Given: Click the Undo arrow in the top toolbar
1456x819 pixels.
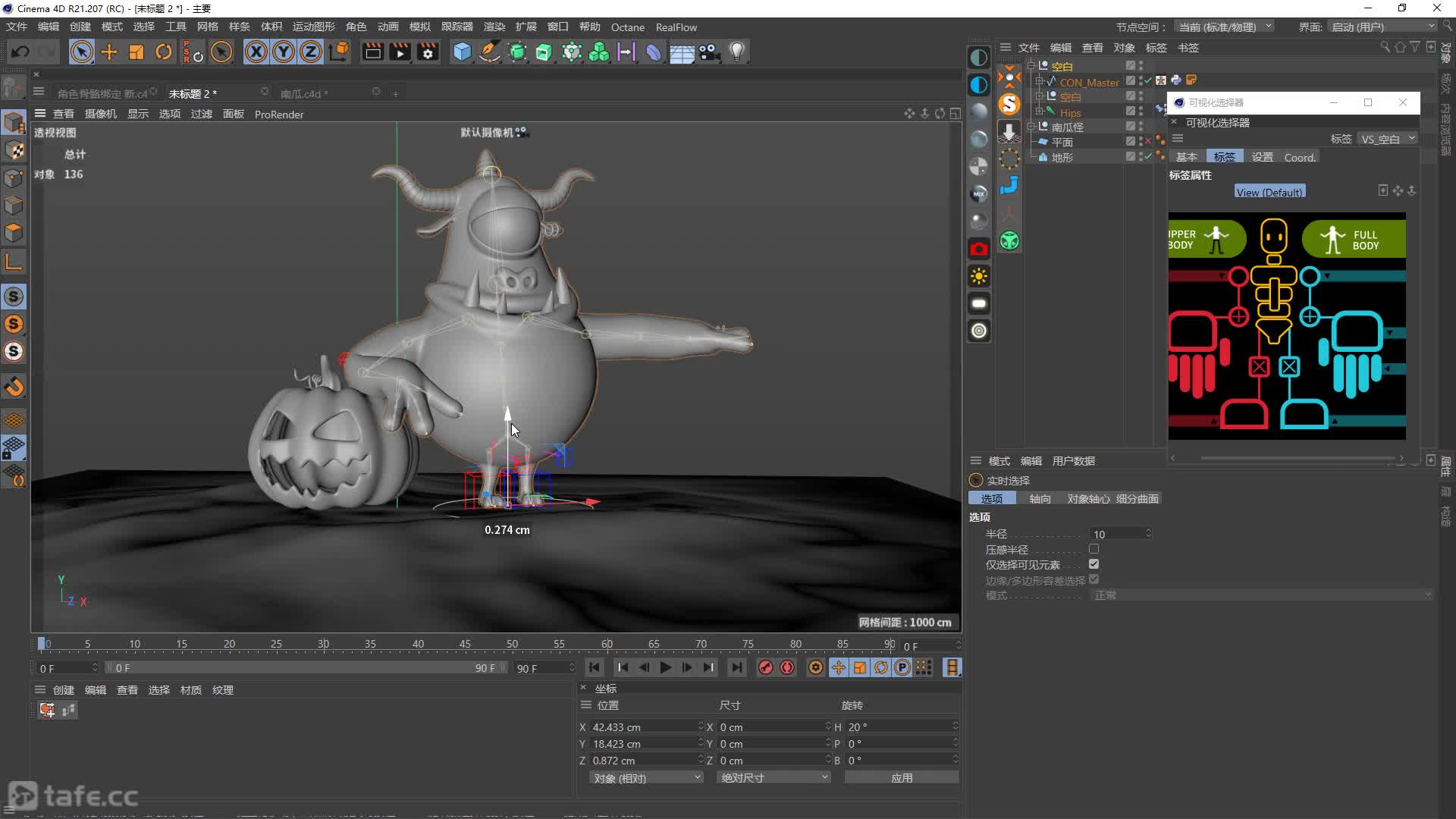Looking at the screenshot, I should click(20, 52).
